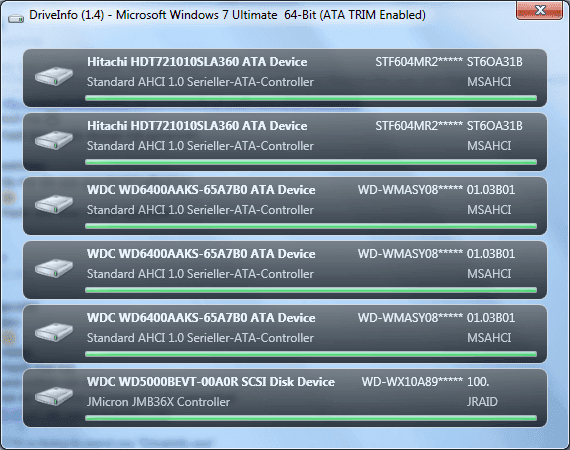
Task: Click the drive icon of the second Hitachi row
Action: [x=54, y=140]
